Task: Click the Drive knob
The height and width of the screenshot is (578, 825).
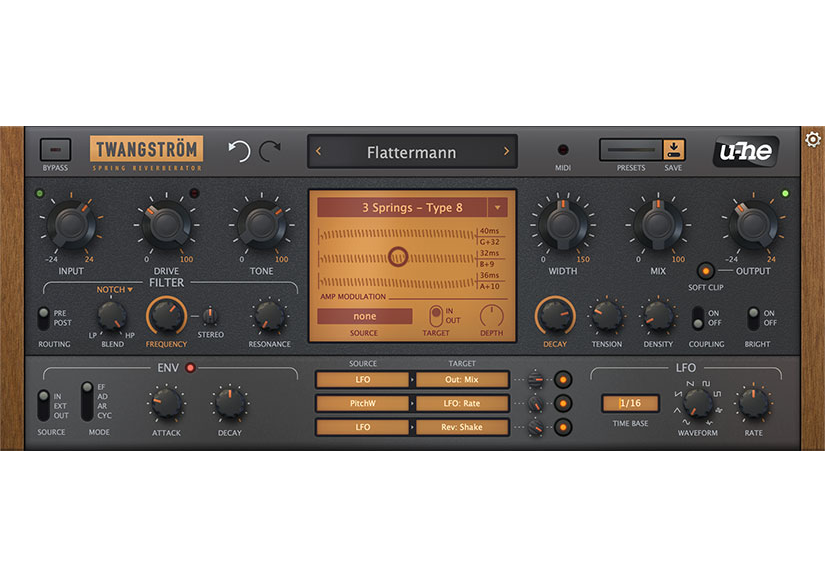Action: [x=166, y=225]
